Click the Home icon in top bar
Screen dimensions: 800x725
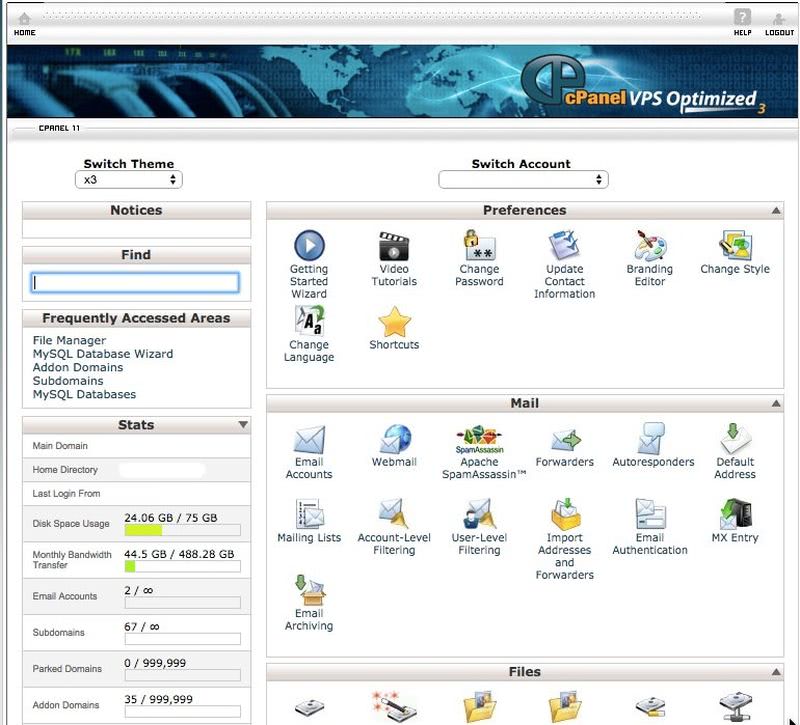tap(24, 19)
